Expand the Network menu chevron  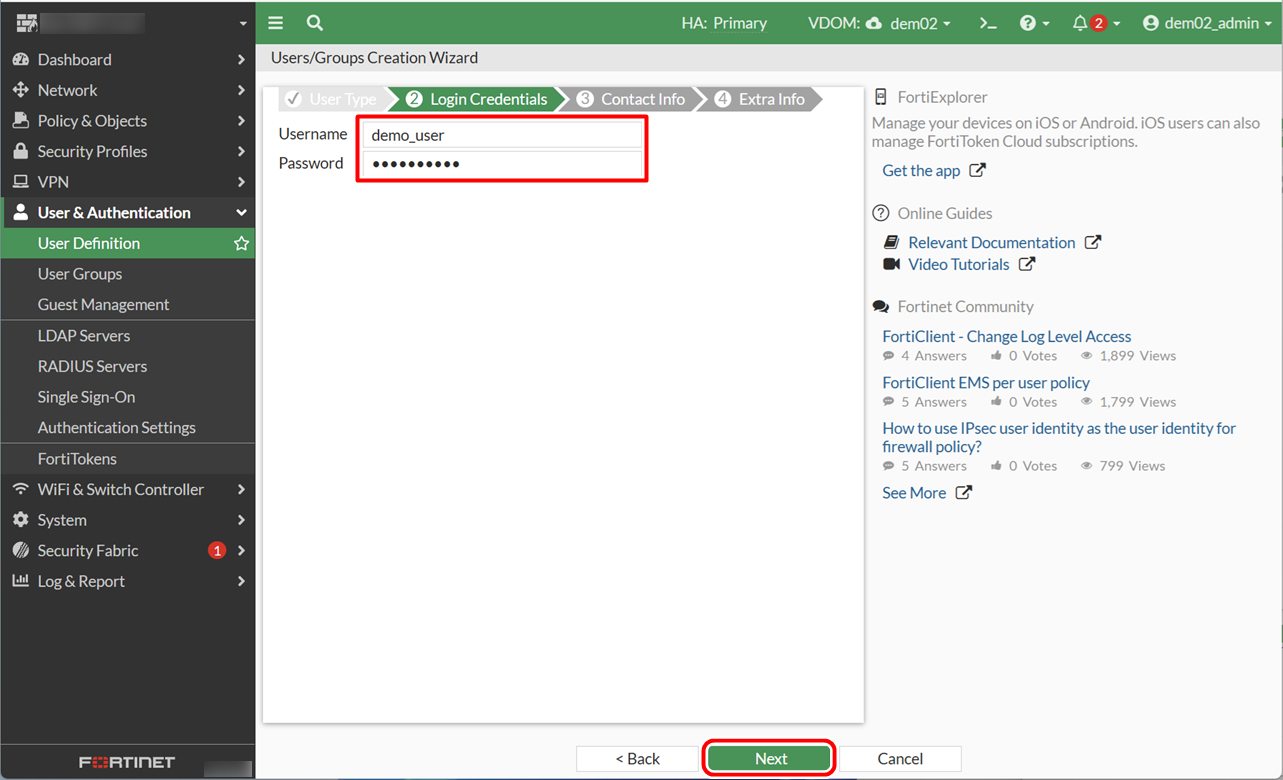(241, 90)
